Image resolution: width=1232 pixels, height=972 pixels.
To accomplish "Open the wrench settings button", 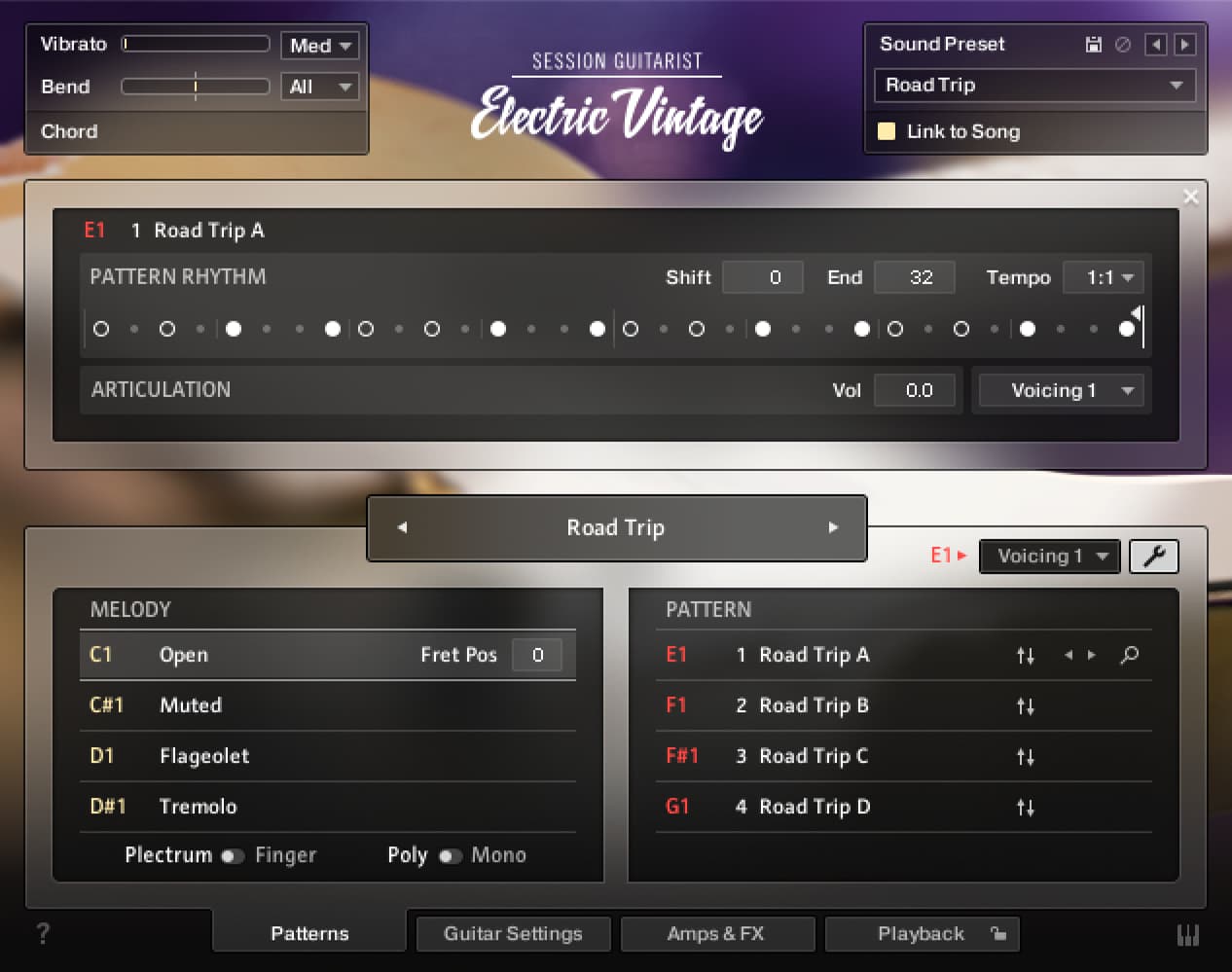I will [x=1153, y=556].
